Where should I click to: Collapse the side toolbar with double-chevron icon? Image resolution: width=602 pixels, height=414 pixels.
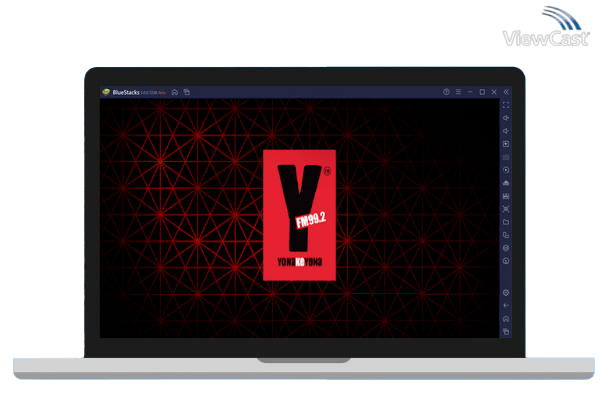(x=506, y=92)
